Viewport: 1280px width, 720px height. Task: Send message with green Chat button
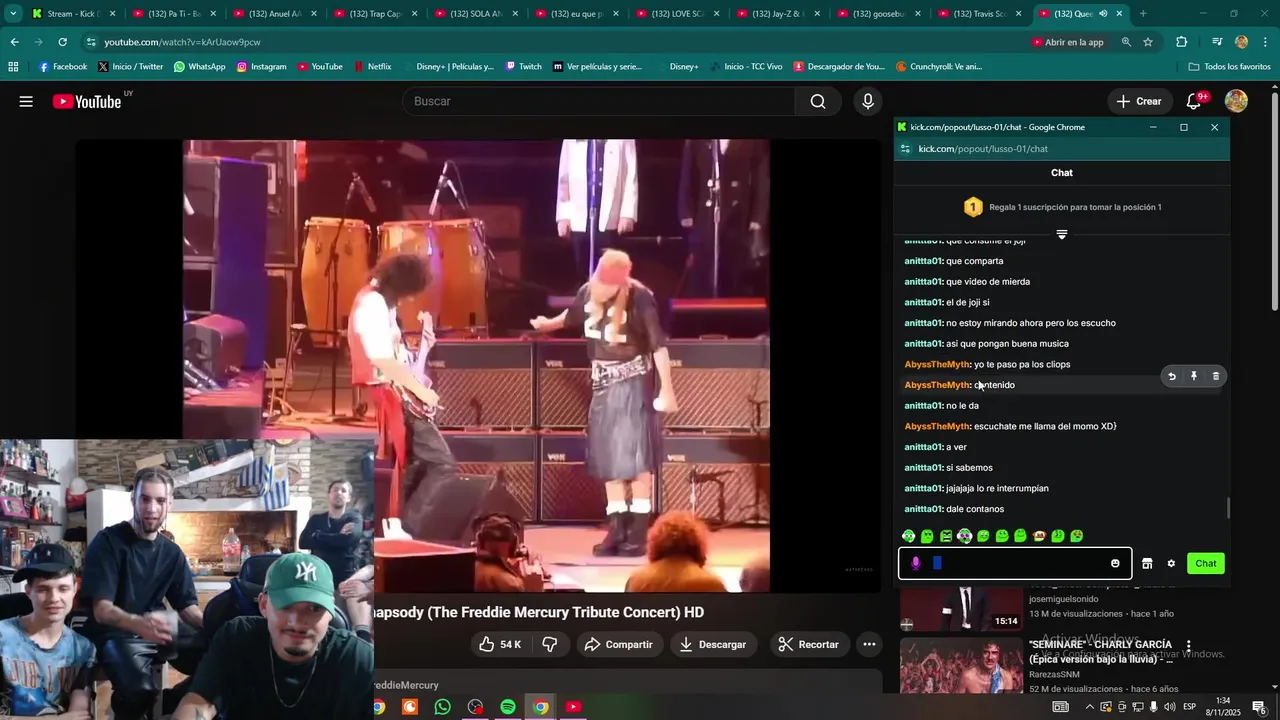click(x=1206, y=563)
